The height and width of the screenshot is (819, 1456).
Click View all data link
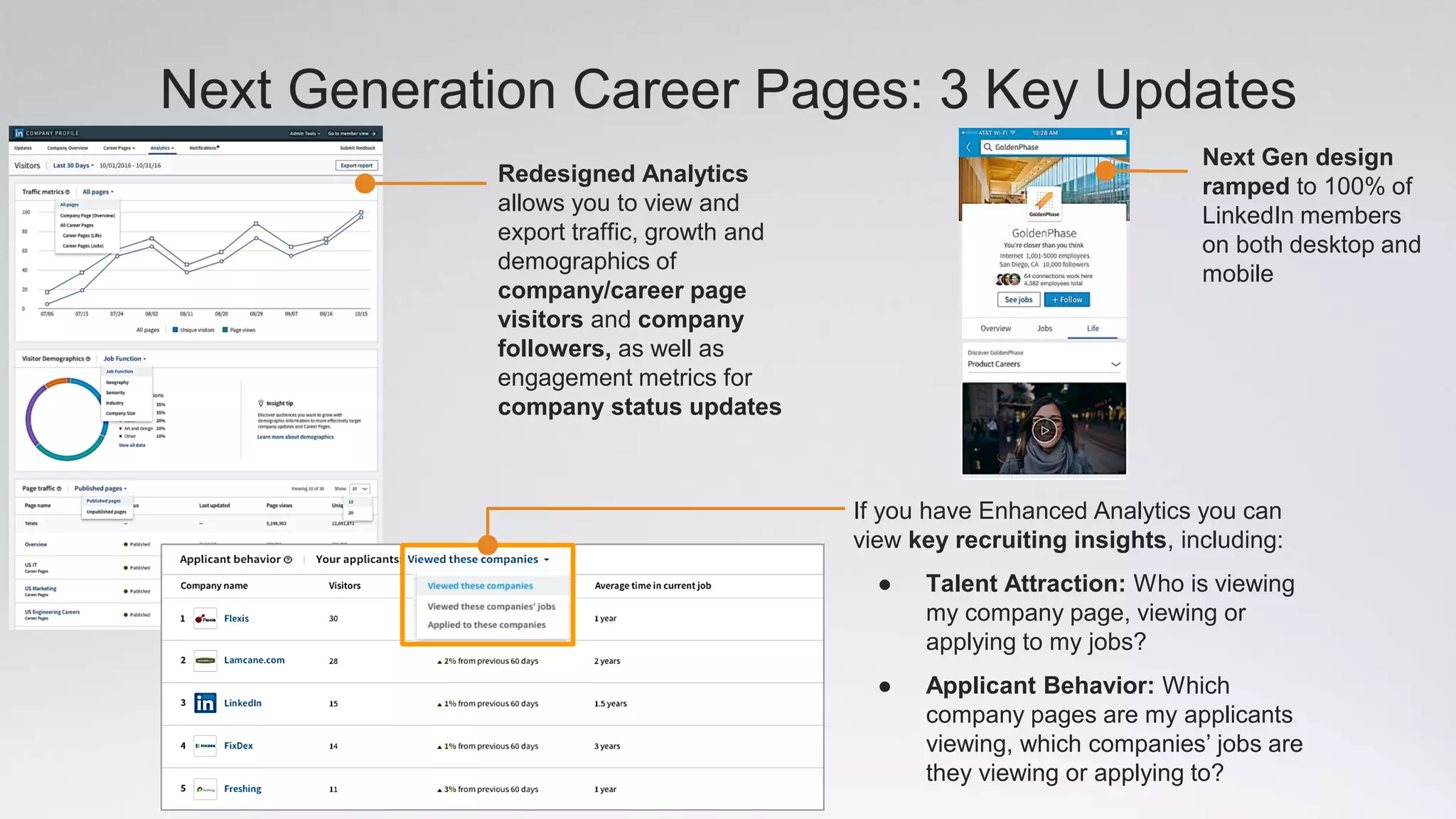[x=132, y=445]
